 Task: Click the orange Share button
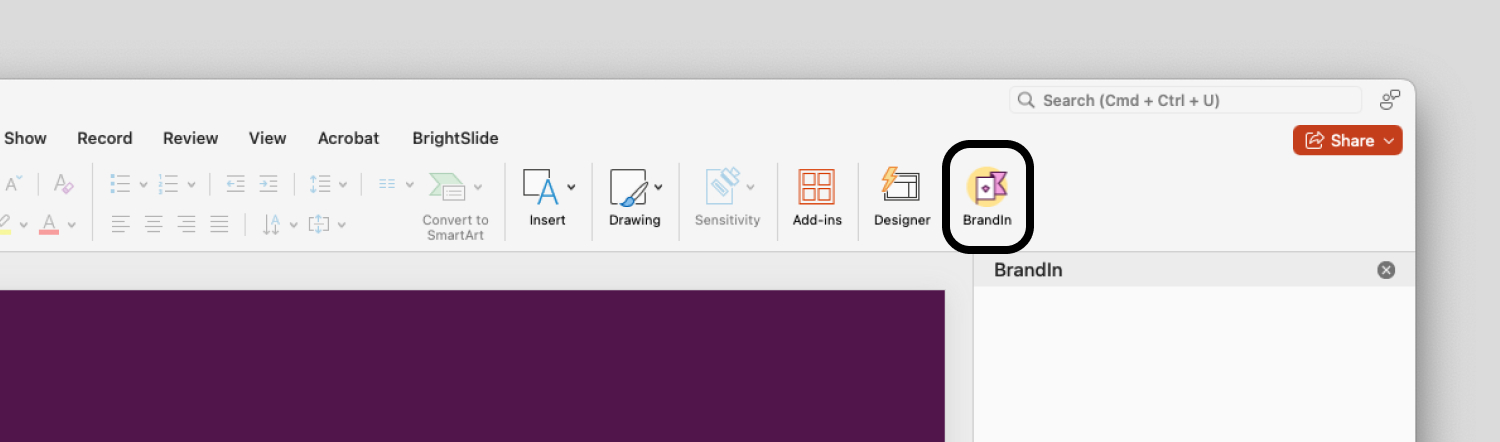[x=1347, y=141]
